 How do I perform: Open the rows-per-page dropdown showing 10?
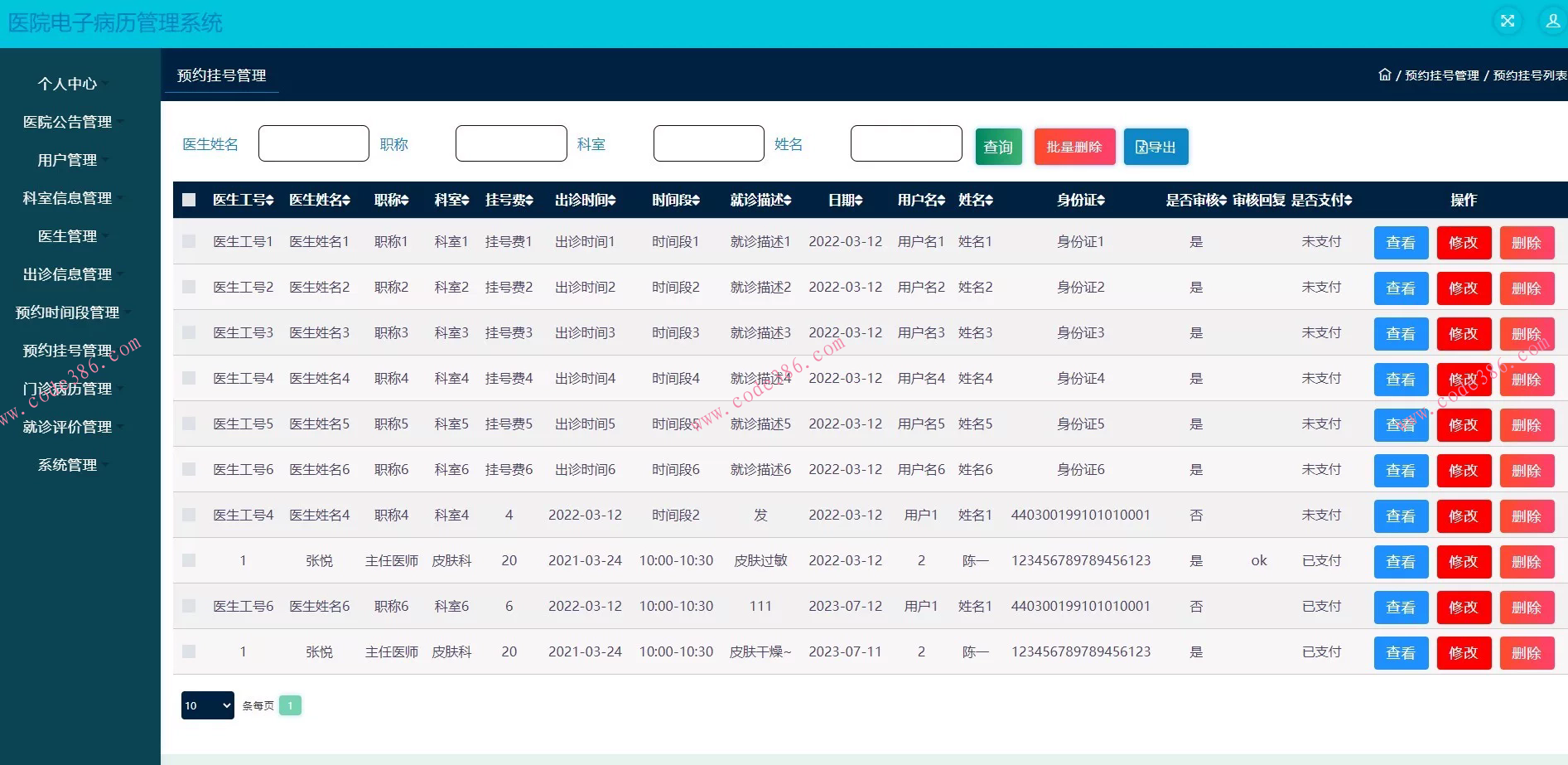(207, 705)
